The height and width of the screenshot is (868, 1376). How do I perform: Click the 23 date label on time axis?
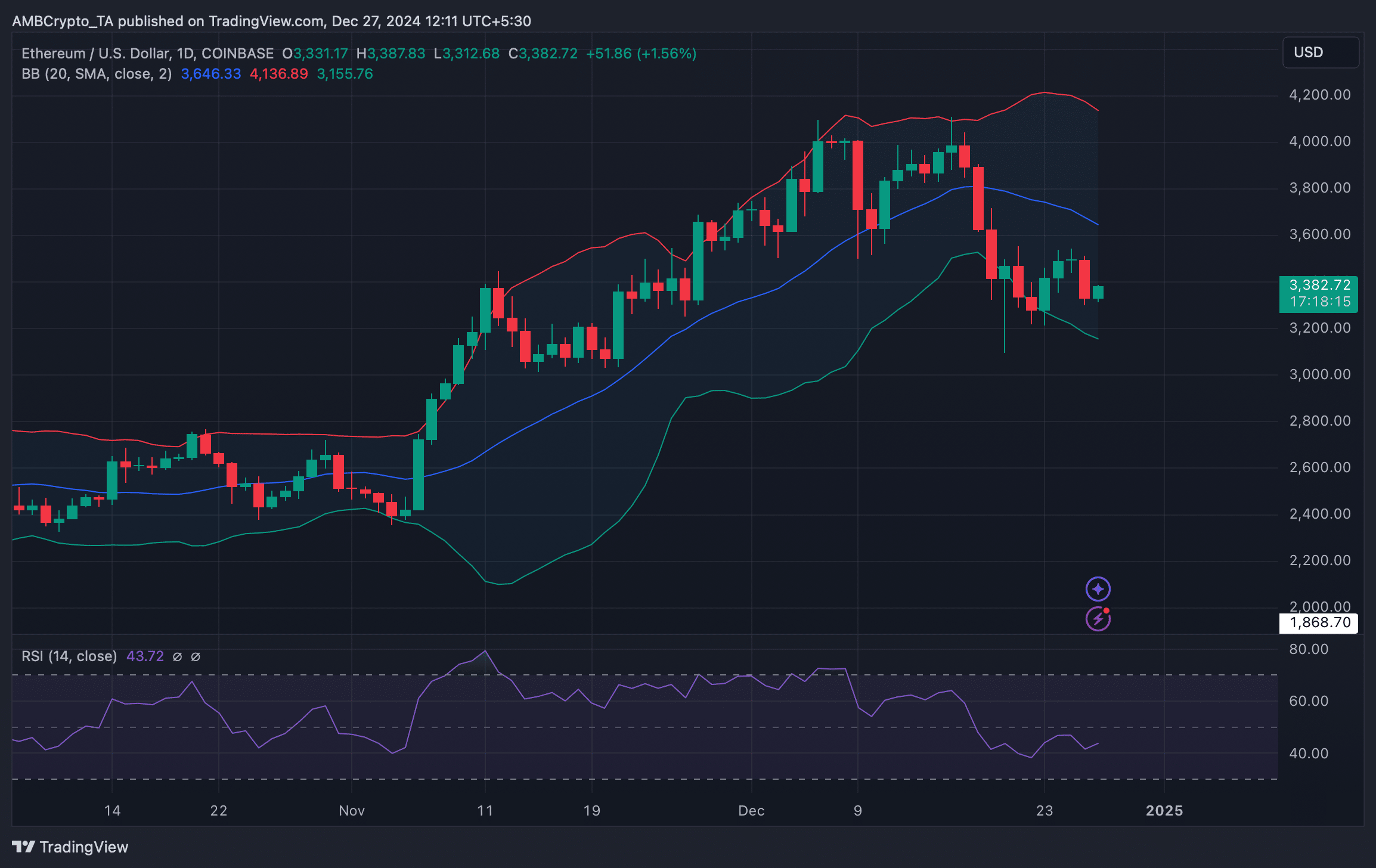(x=1045, y=811)
